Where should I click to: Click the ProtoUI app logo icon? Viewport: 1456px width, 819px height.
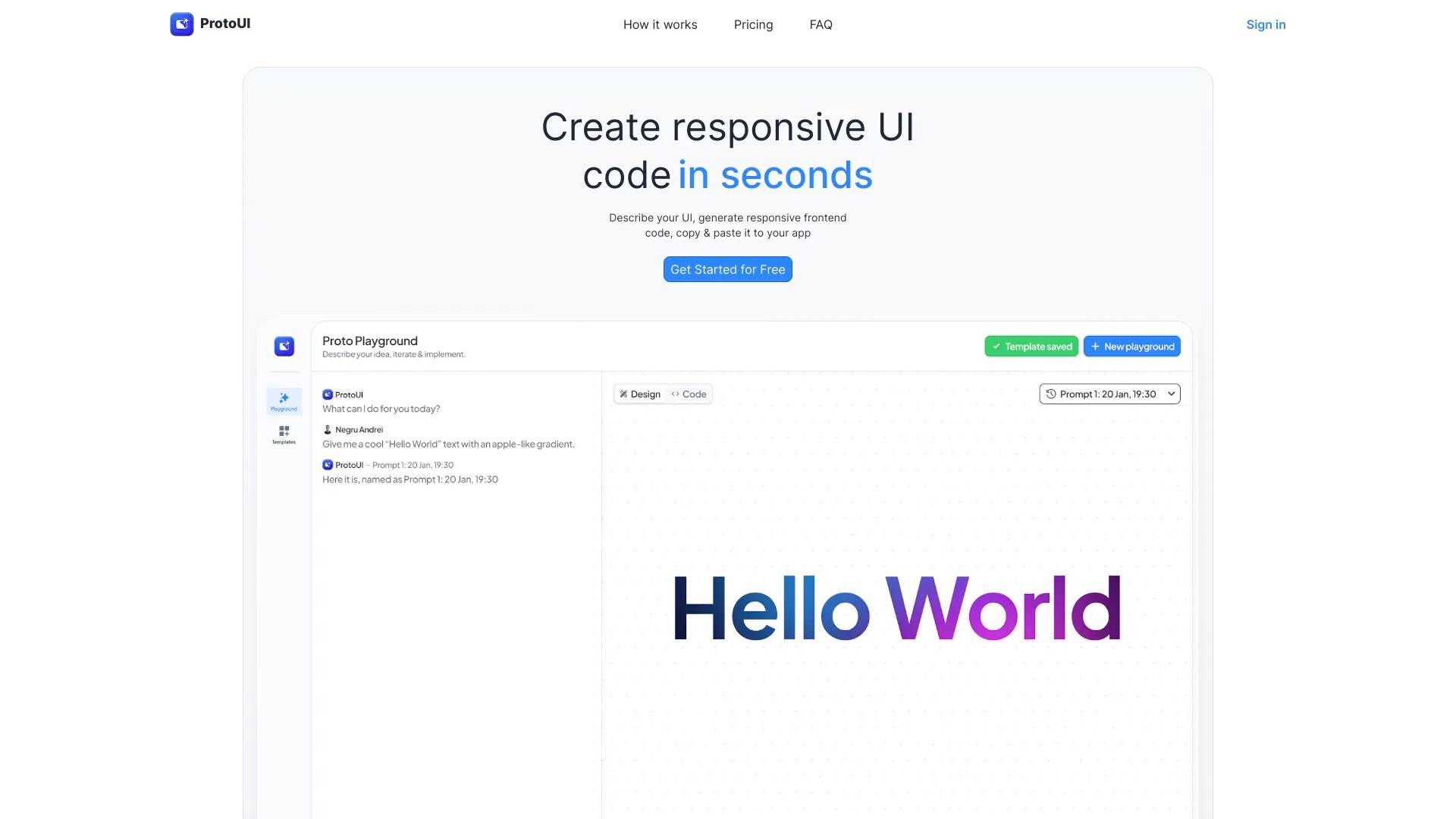[181, 24]
